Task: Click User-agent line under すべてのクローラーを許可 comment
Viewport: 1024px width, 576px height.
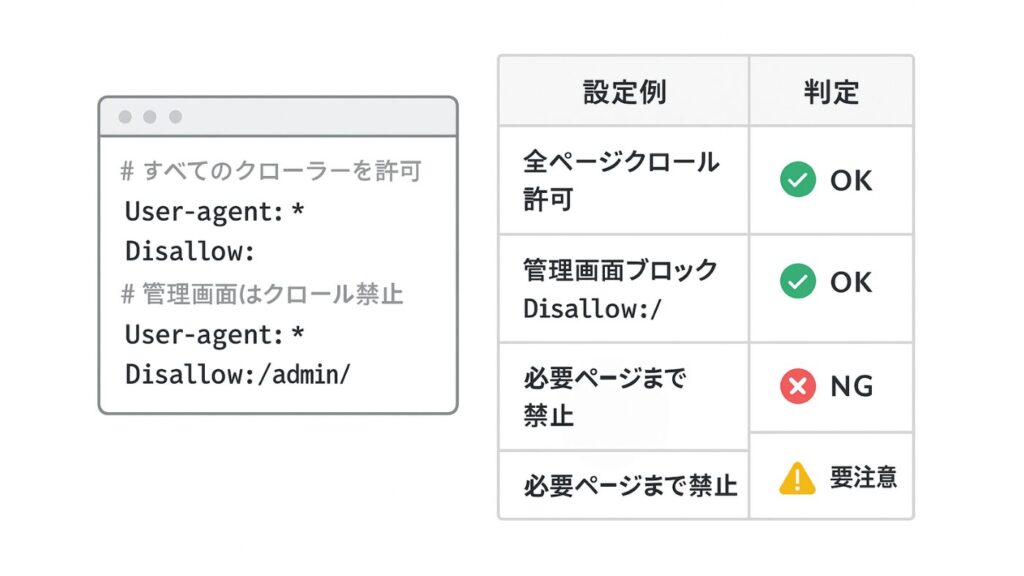Action: pyautogui.click(x=214, y=211)
